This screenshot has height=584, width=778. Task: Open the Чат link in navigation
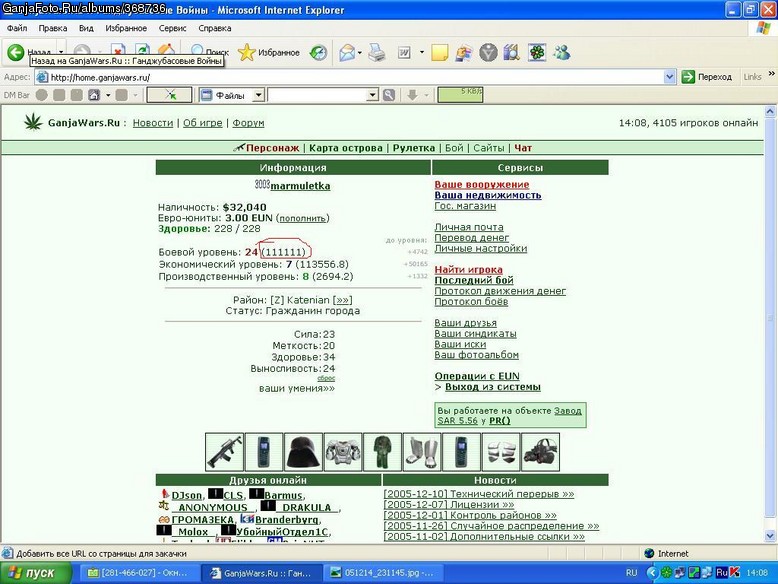click(523, 148)
